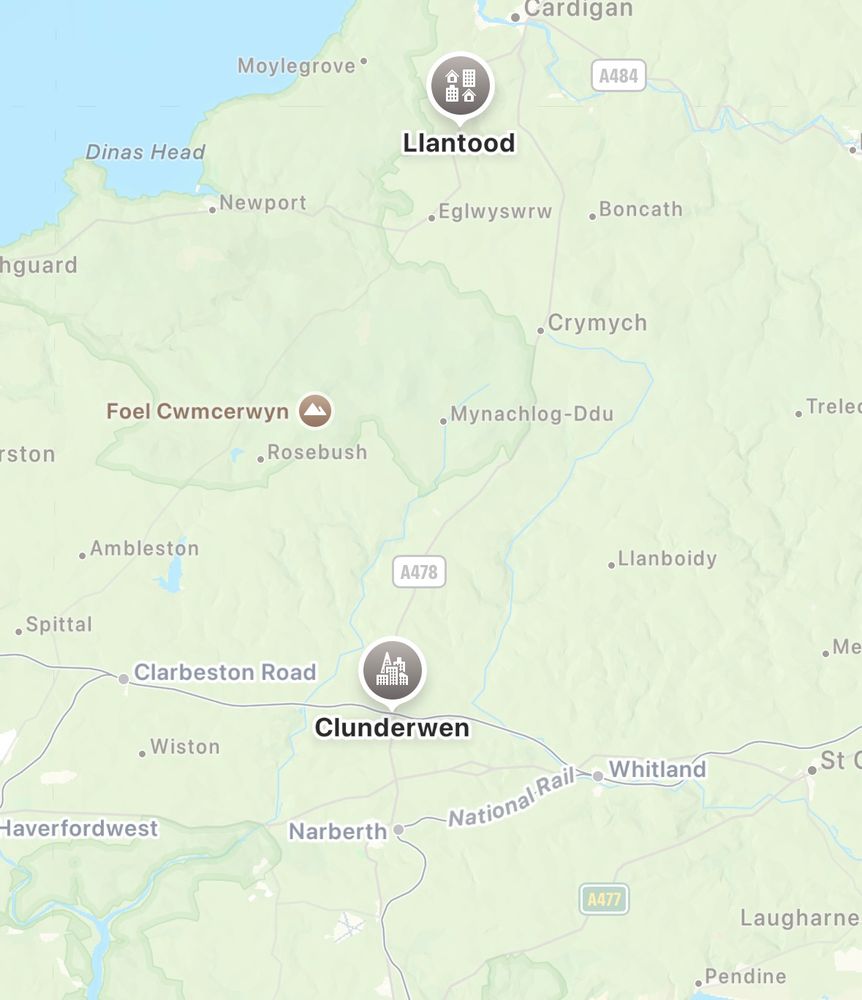Open the Cardigan town label
The image size is (862, 1000).
(578, 10)
